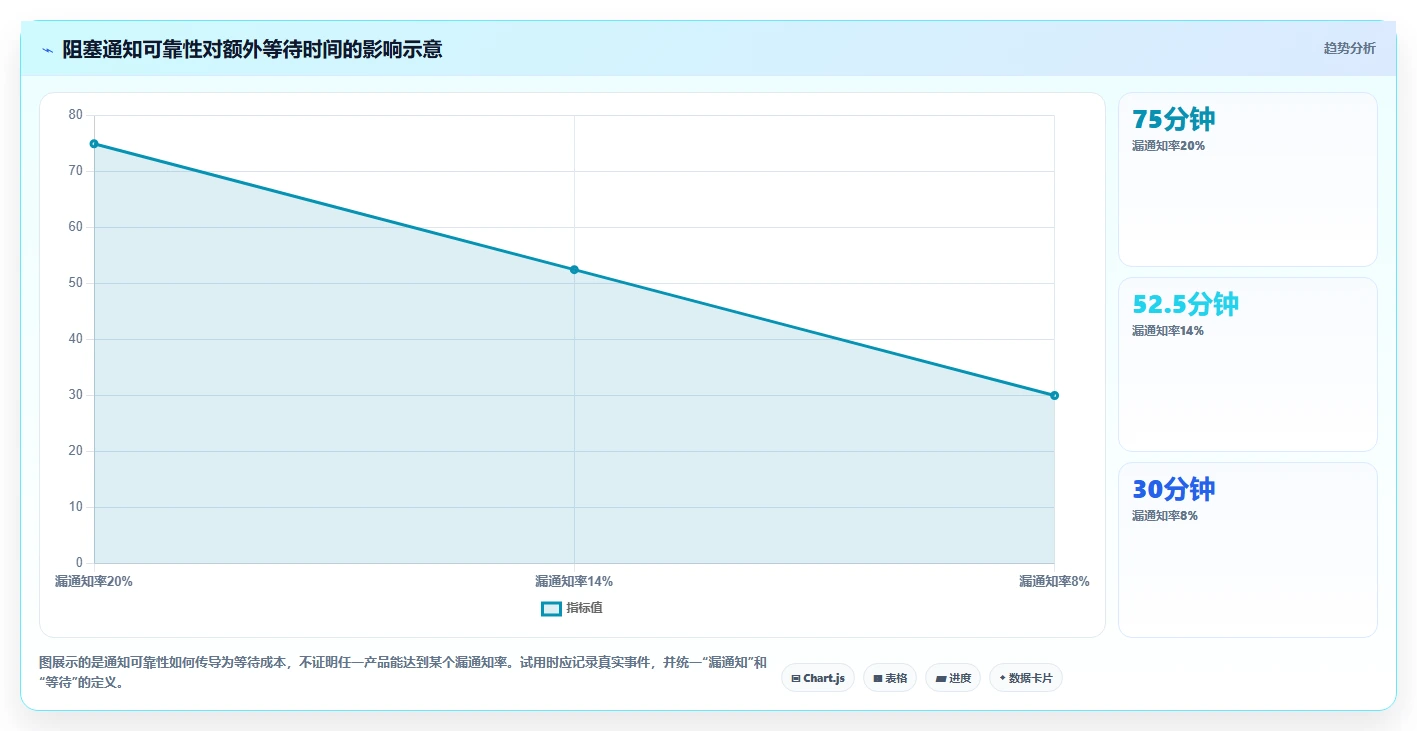Click the 数据卡片 chip star icon
This screenshot has height=731, width=1417.
[x=1002, y=678]
